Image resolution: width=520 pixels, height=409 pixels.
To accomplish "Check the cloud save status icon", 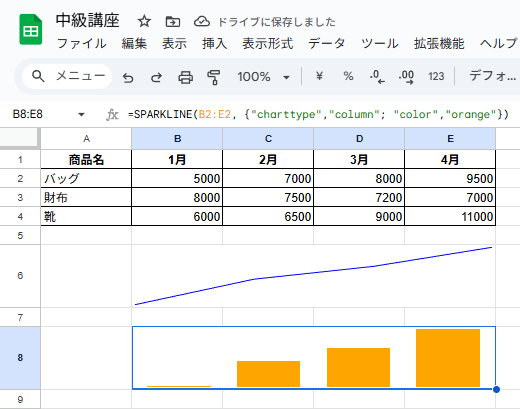I will 202,22.
